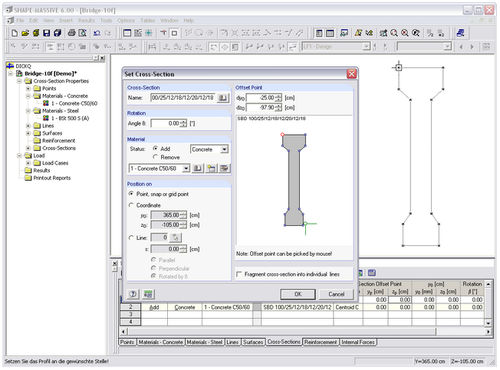Open the 1 - Concrete C50/60 dropdown
The width and height of the screenshot is (500, 370).
pos(186,168)
